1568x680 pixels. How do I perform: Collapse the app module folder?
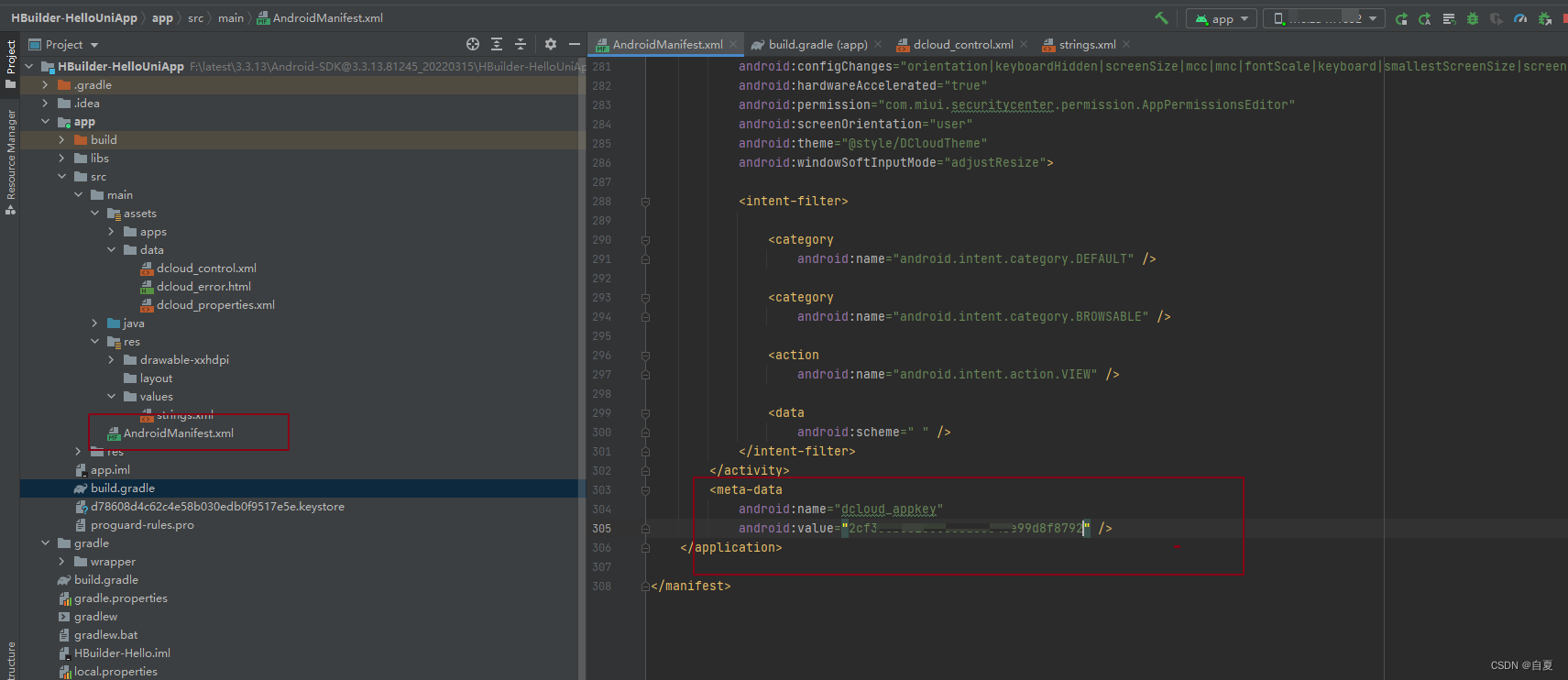45,121
